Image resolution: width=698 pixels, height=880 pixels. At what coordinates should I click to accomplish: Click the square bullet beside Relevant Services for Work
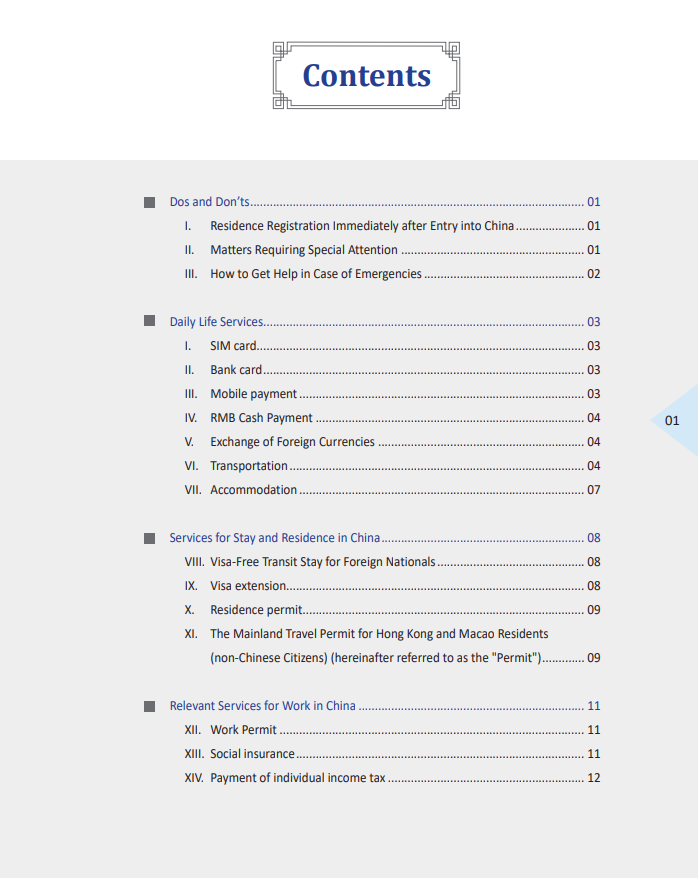coord(149,706)
